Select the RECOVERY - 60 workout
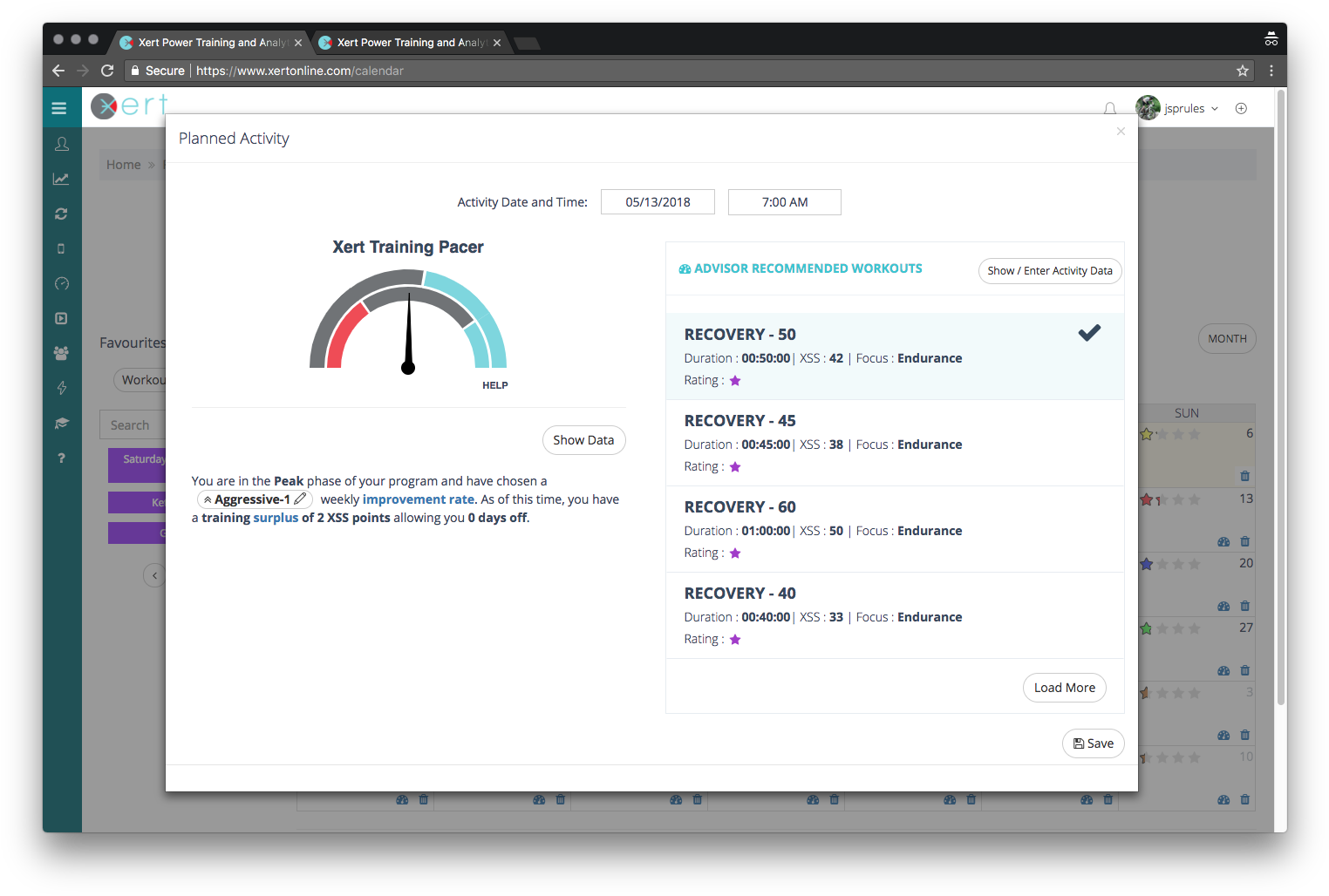1329x896 pixels. 895,528
